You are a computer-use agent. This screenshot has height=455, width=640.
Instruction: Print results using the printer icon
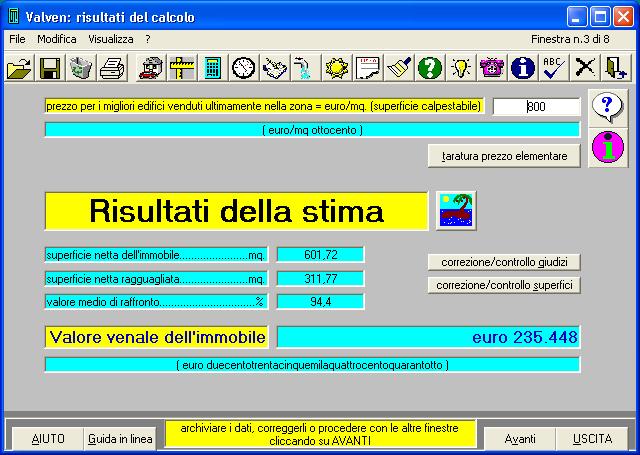pyautogui.click(x=112, y=68)
